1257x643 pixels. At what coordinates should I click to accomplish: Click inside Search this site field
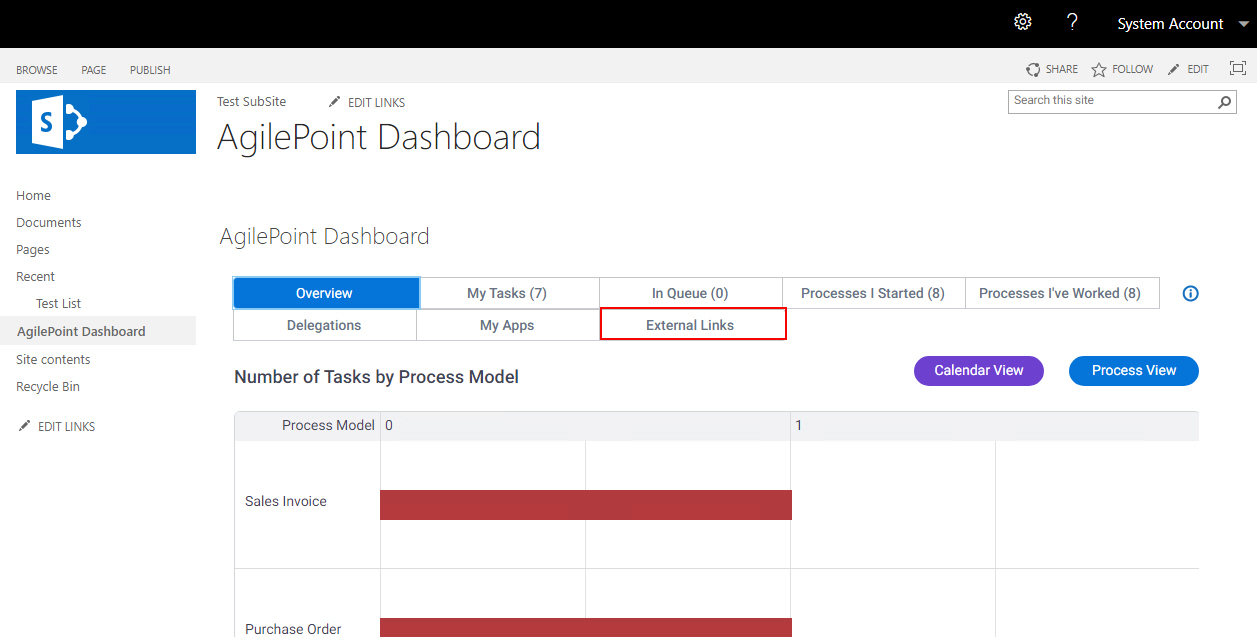click(x=1112, y=101)
